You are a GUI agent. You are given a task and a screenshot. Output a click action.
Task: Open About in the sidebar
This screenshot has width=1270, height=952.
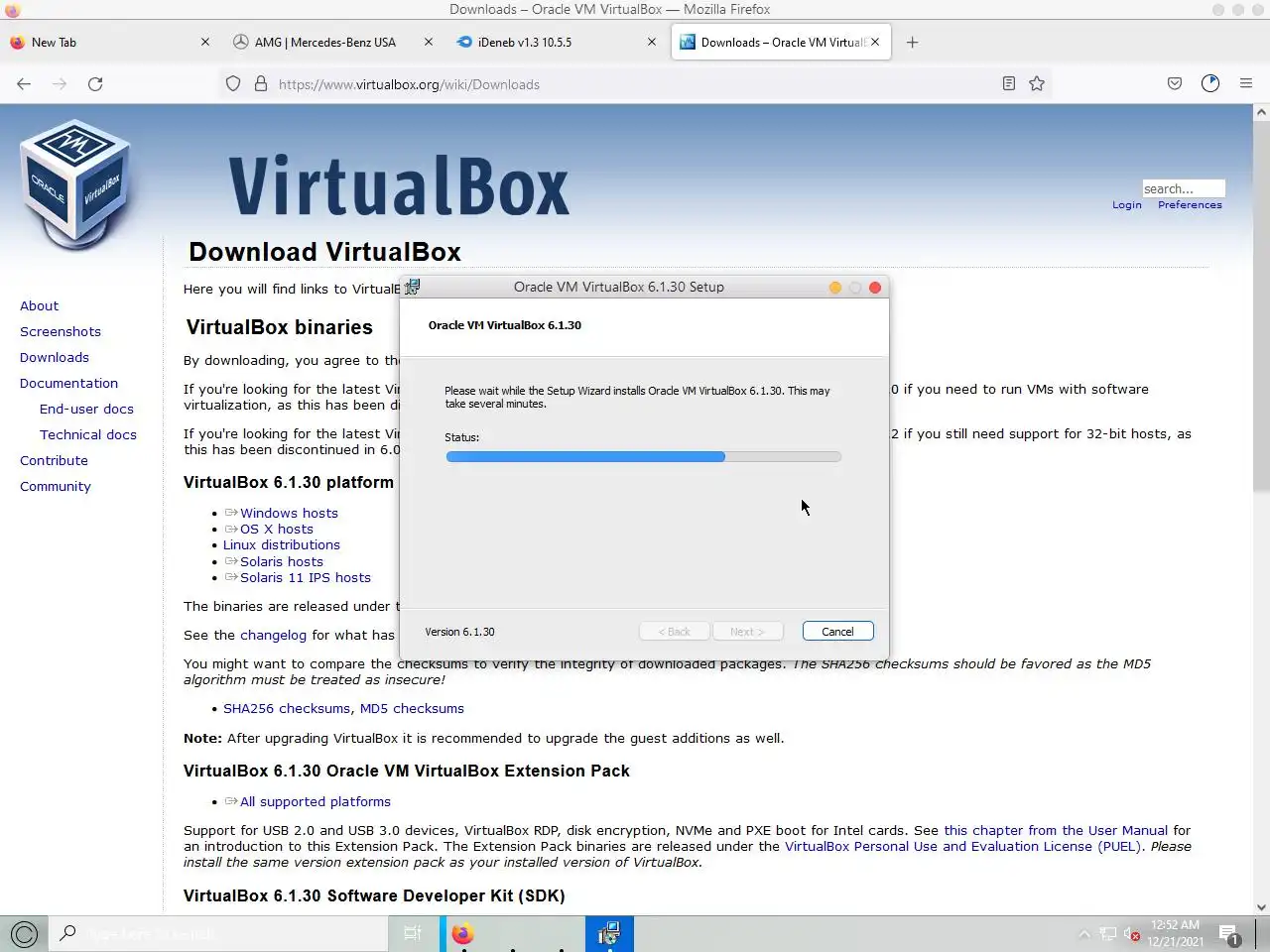[39, 306]
